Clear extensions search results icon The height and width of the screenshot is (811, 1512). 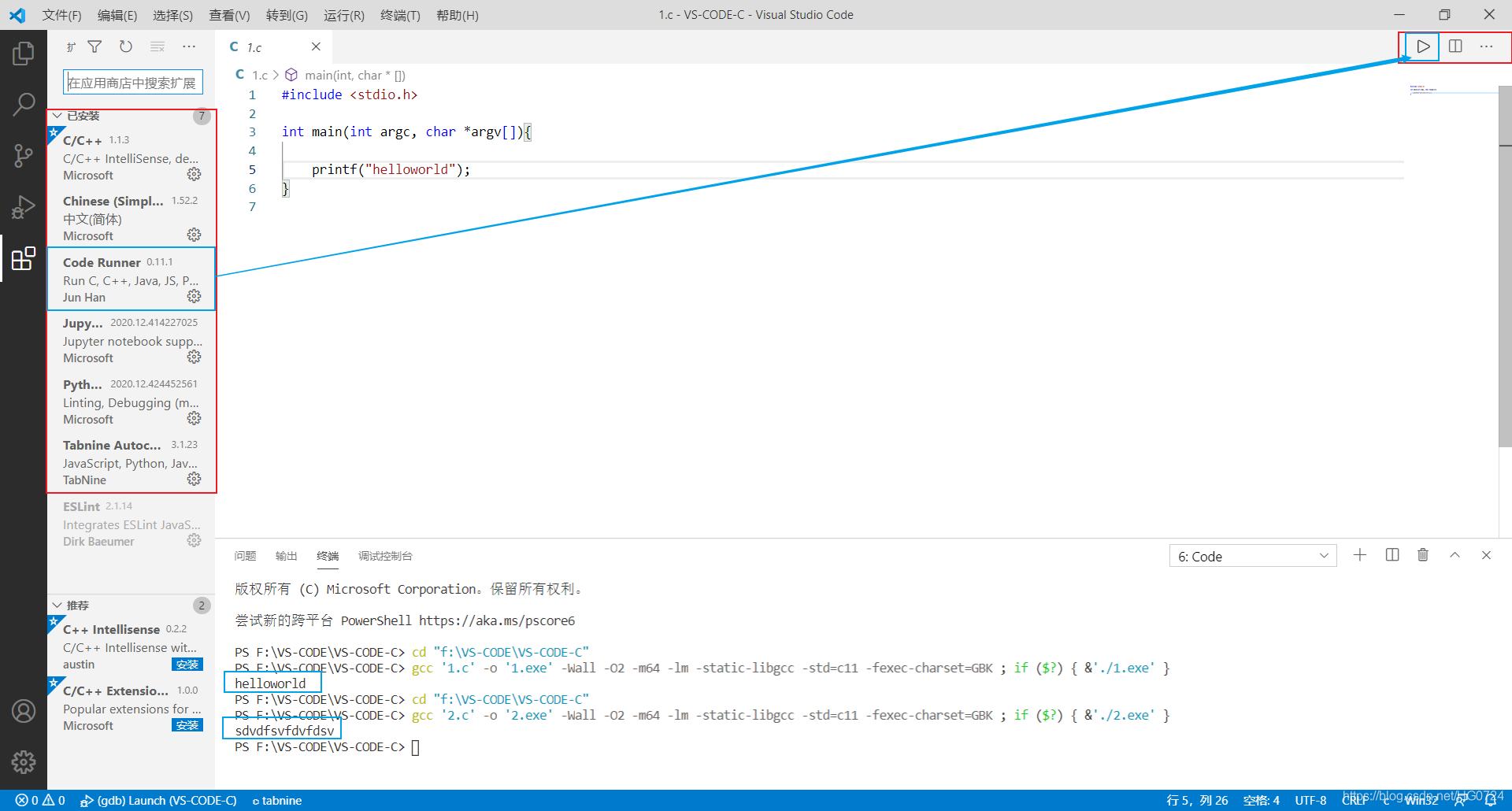157,46
